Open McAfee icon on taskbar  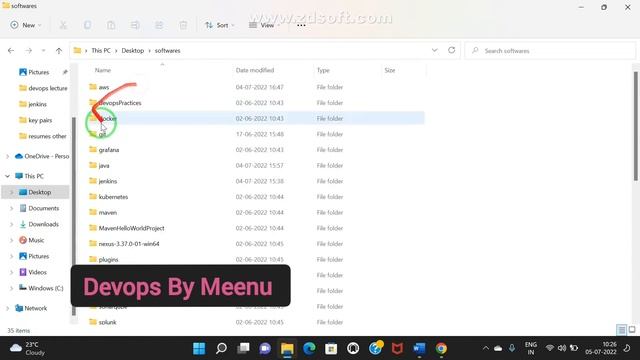click(397, 348)
